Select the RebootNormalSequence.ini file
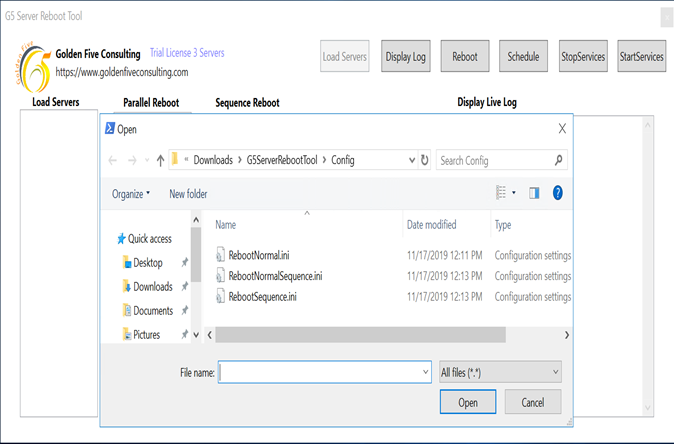Viewport: 674px width, 444px height. coord(275,276)
